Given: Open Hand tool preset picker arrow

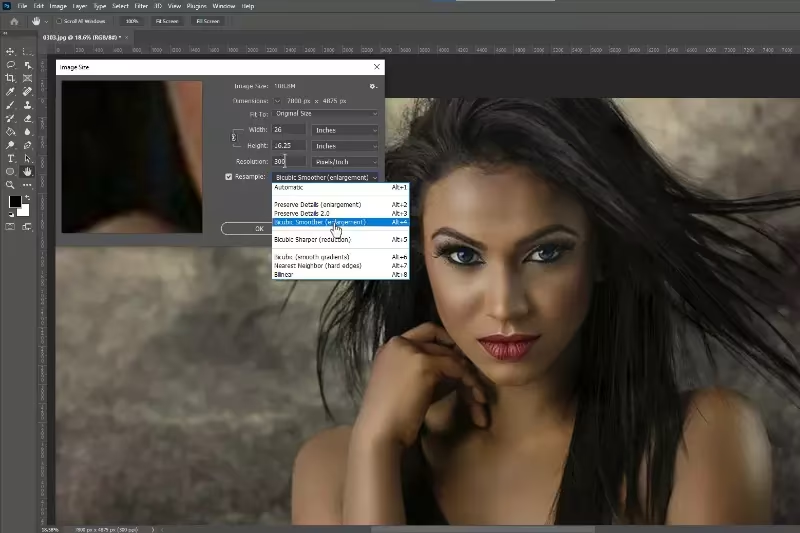Looking at the screenshot, I should (46, 21).
